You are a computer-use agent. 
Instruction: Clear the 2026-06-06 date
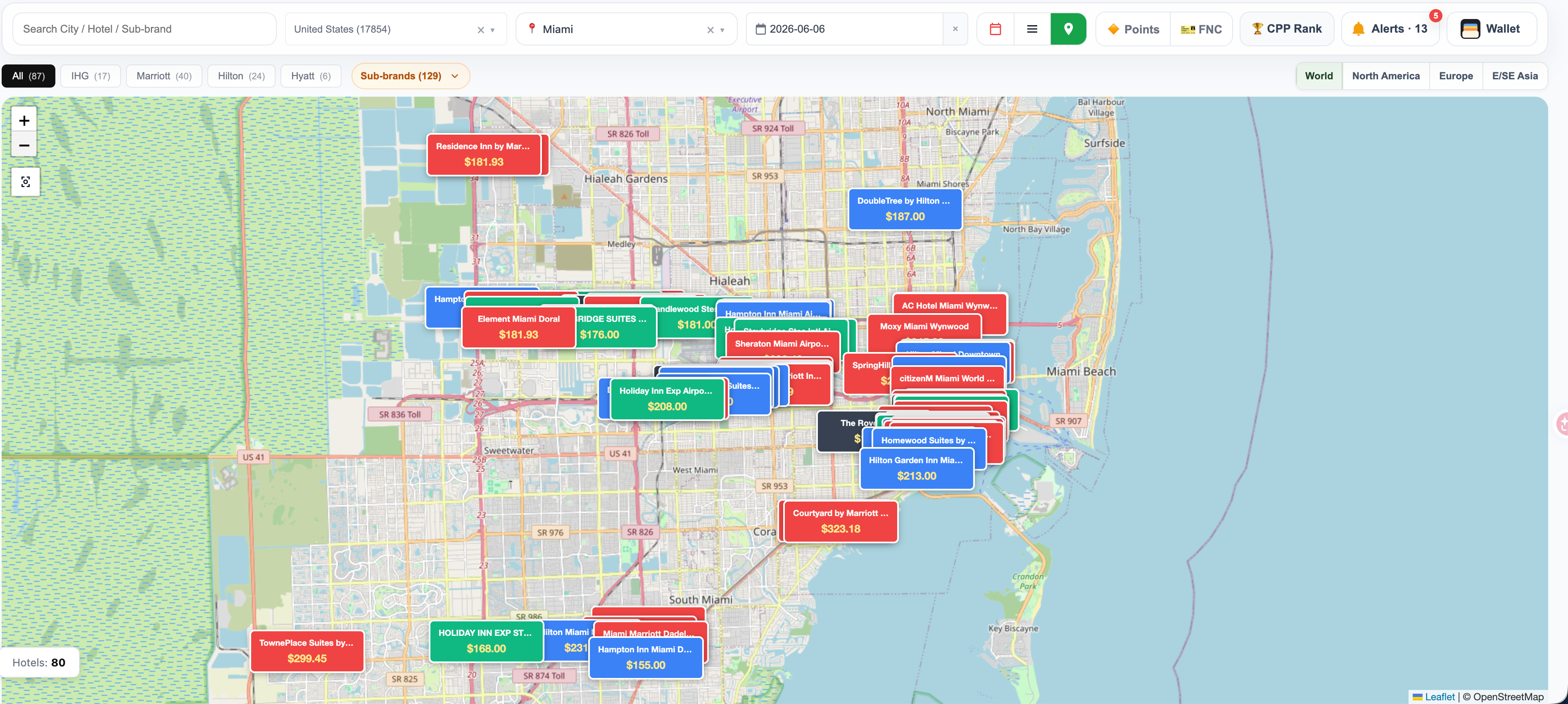coord(955,29)
